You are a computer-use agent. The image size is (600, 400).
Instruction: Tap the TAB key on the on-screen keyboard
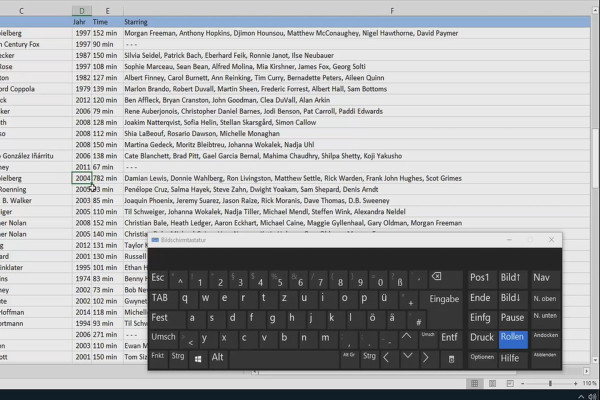tap(163, 299)
